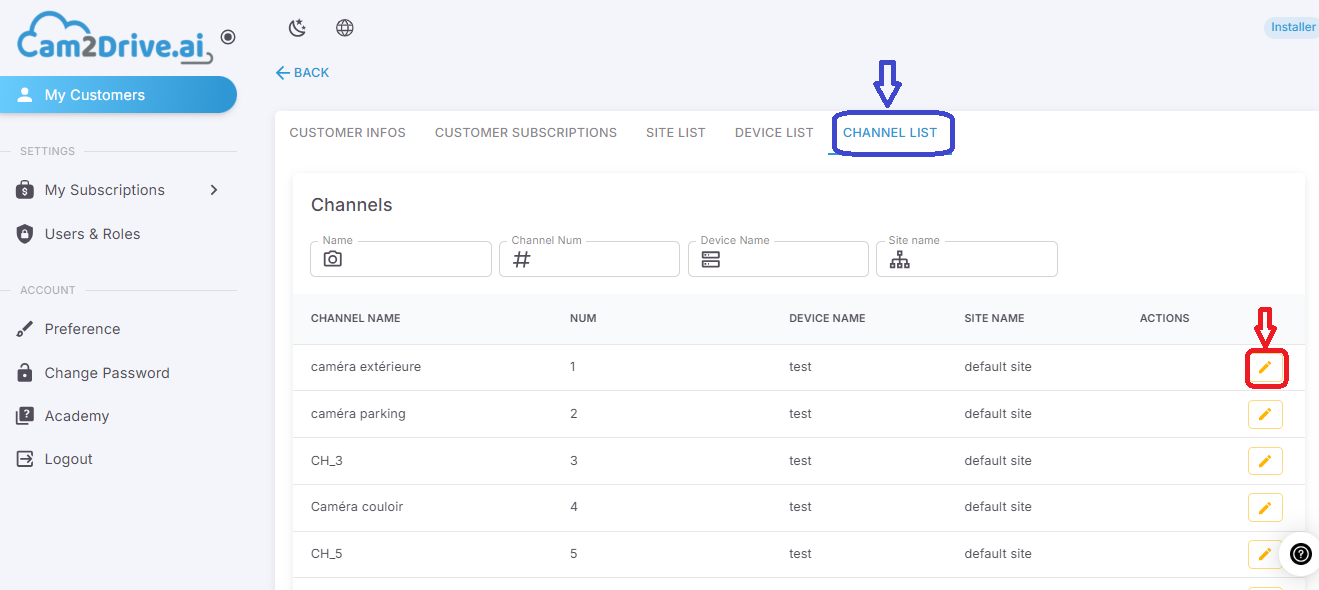Open the Site List tab
The height and width of the screenshot is (590, 1319).
pos(676,133)
